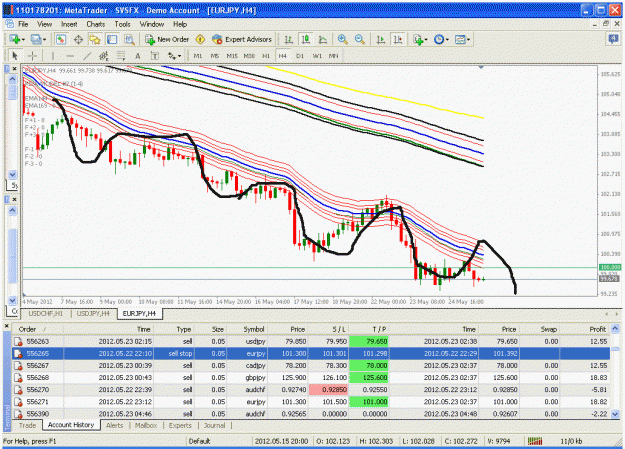Screen dimensions: 625x449
Task: Select the text label tool
Action: (x=155, y=56)
